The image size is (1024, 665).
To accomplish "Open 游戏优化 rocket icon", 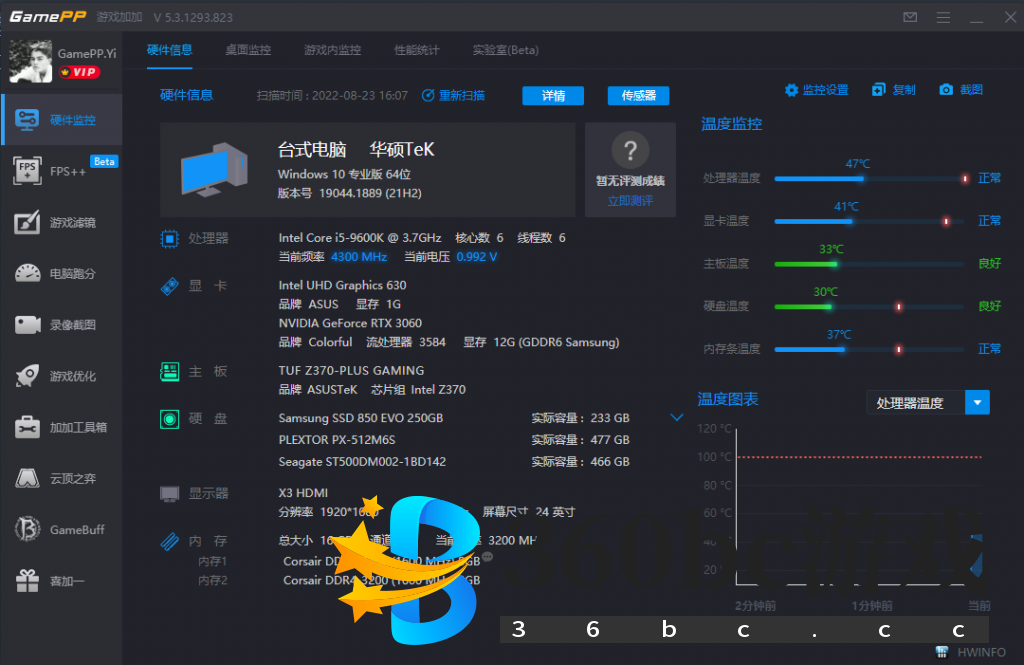I will coord(62,376).
